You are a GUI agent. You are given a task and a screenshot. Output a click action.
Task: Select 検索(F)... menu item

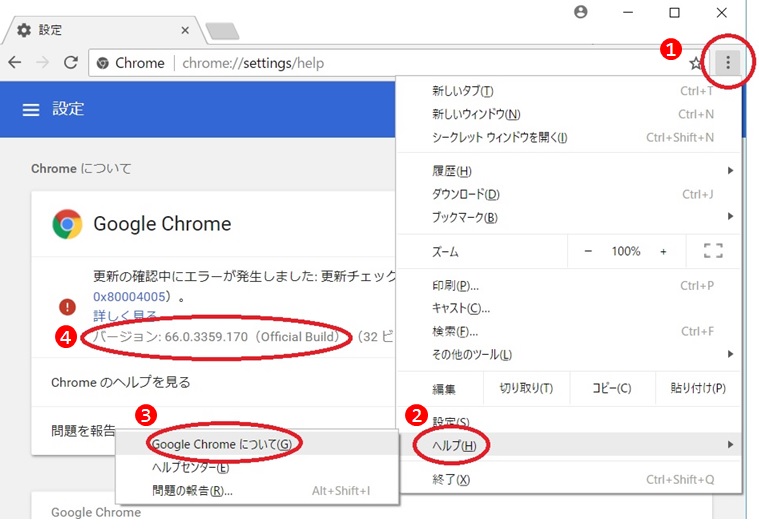[x=569, y=332]
